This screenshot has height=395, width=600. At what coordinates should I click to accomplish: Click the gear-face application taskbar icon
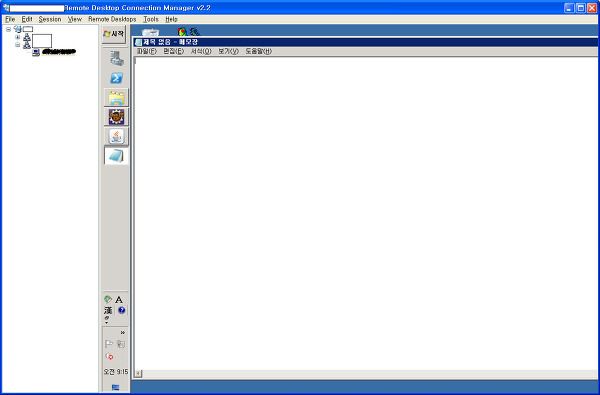coord(116,117)
